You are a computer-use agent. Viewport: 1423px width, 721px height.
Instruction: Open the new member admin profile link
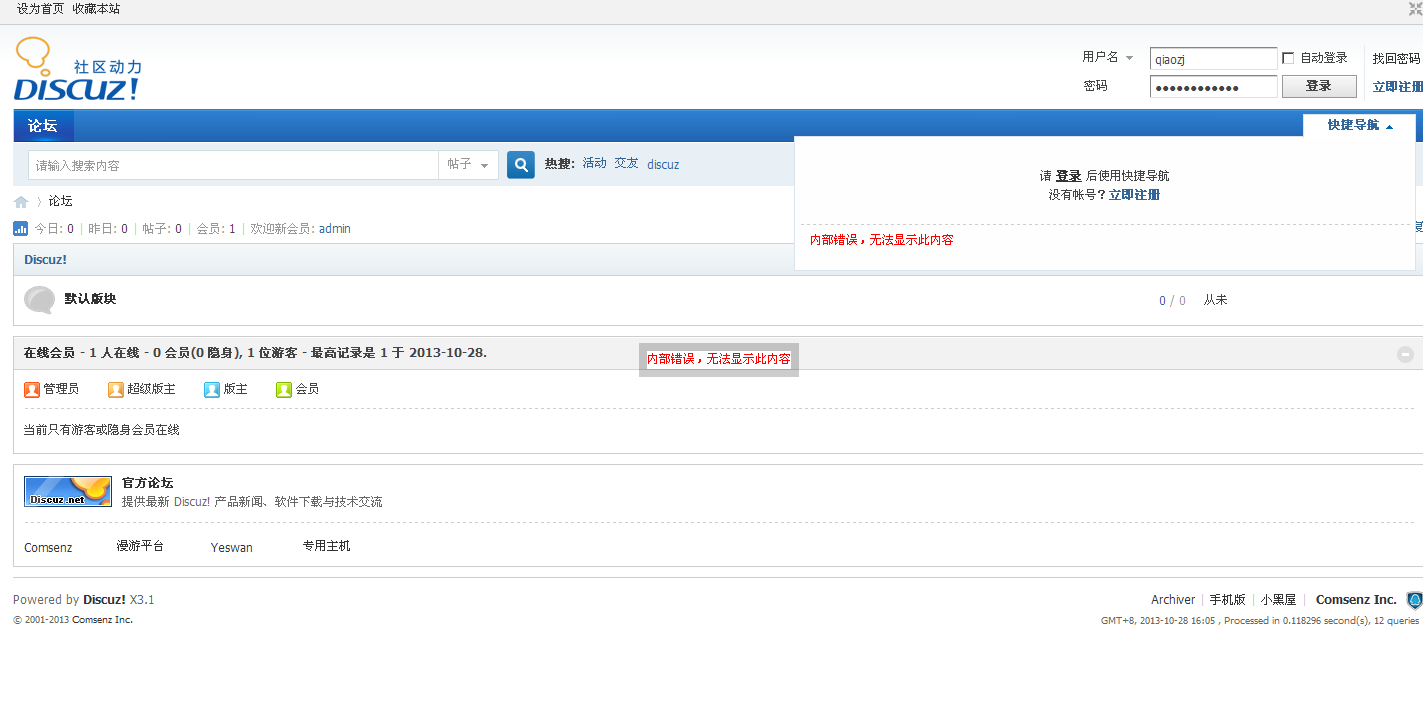(335, 229)
